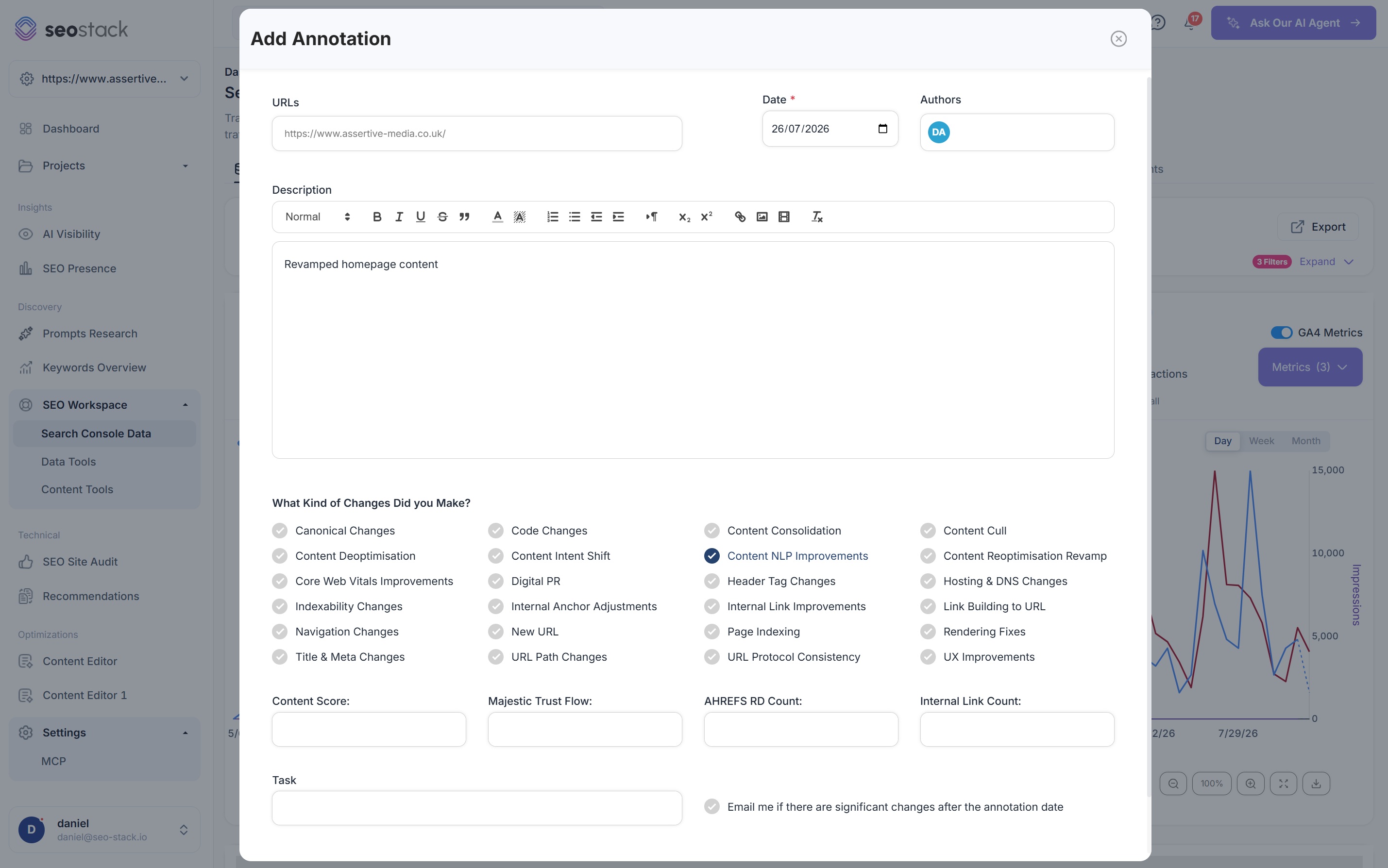This screenshot has width=1388, height=868.
Task: Open the daniel account switcher
Action: [x=104, y=830]
